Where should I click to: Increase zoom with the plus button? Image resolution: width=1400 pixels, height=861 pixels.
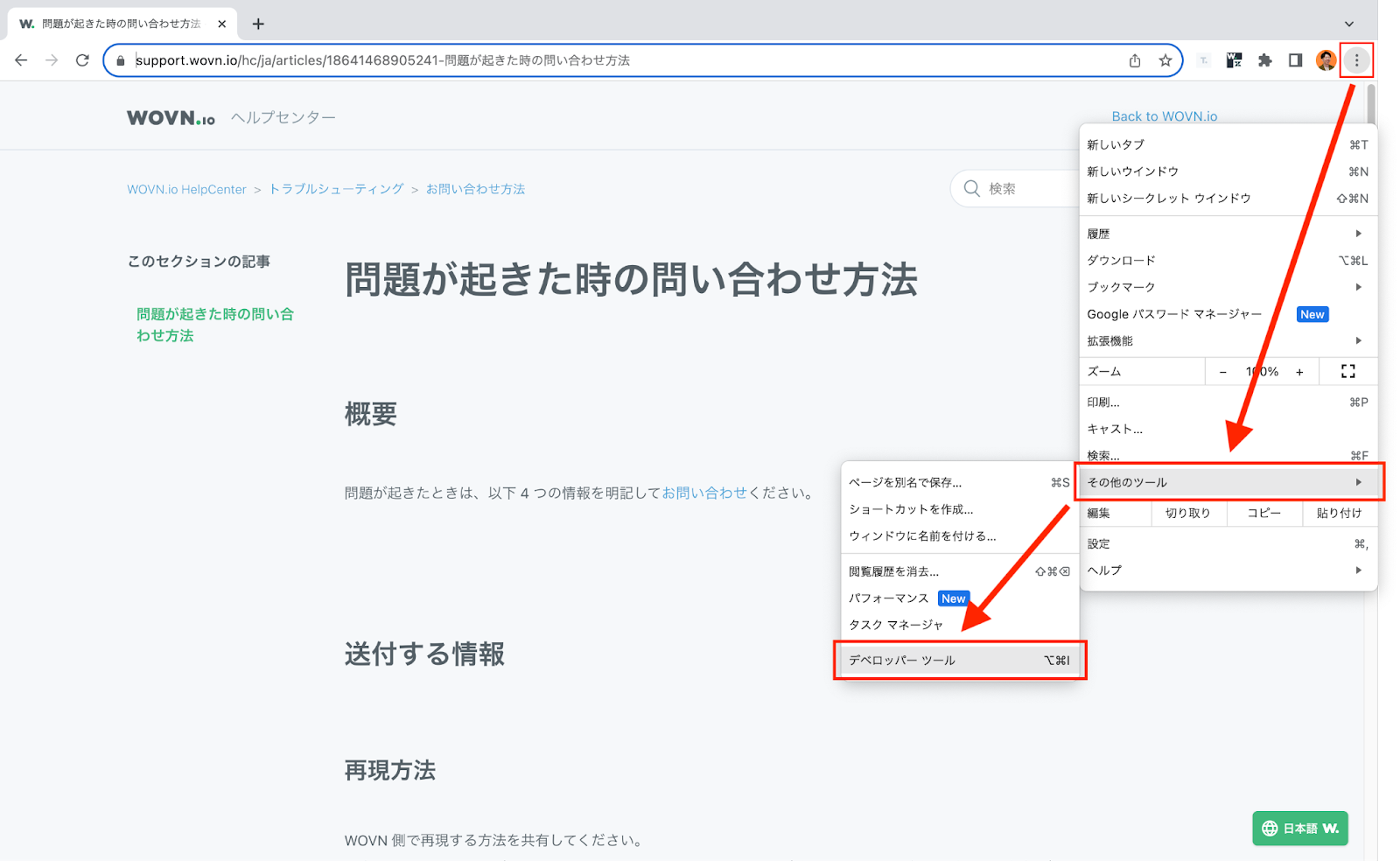1299,372
